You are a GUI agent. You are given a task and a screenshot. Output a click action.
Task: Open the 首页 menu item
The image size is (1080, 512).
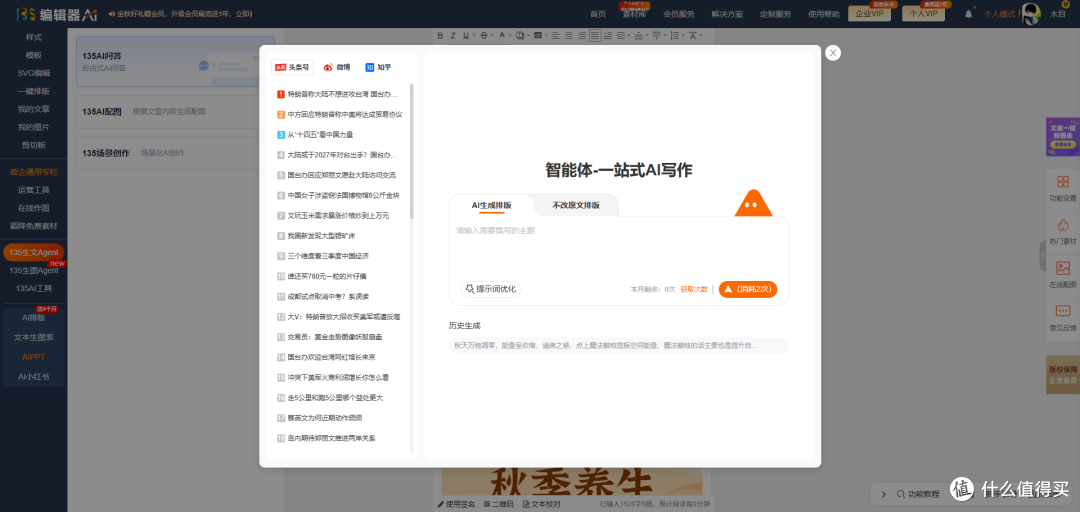click(598, 14)
